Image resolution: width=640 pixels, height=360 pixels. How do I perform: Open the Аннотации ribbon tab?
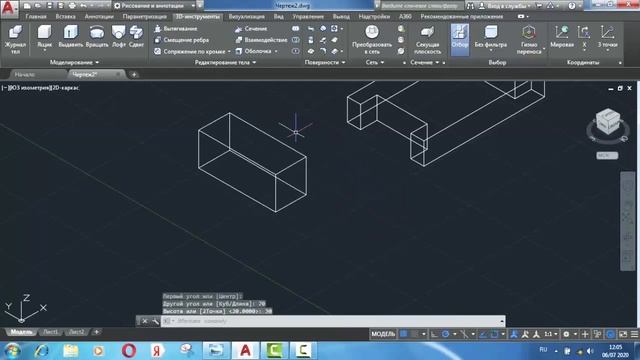click(x=99, y=17)
